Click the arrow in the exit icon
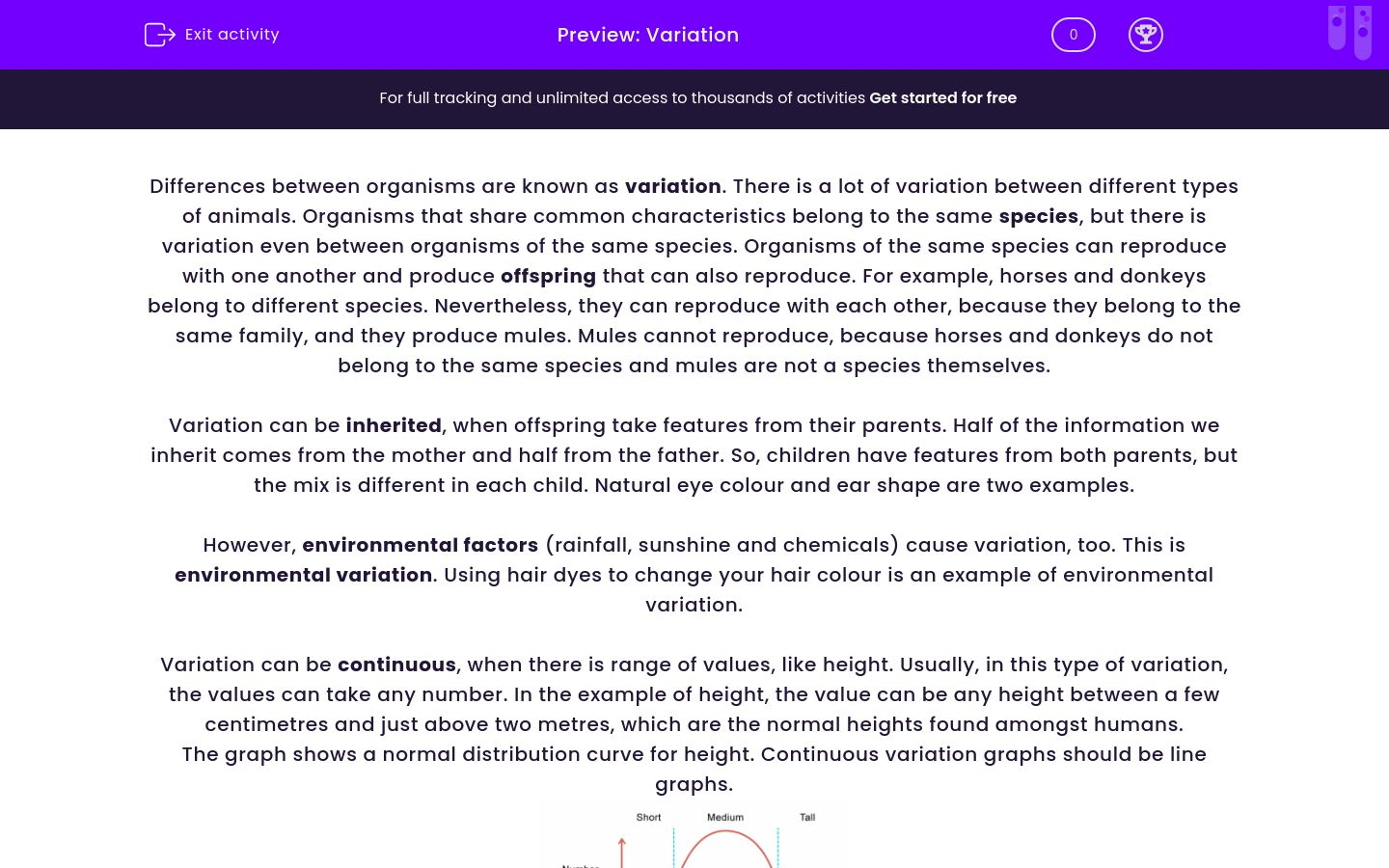The width and height of the screenshot is (1389, 868). (x=166, y=34)
